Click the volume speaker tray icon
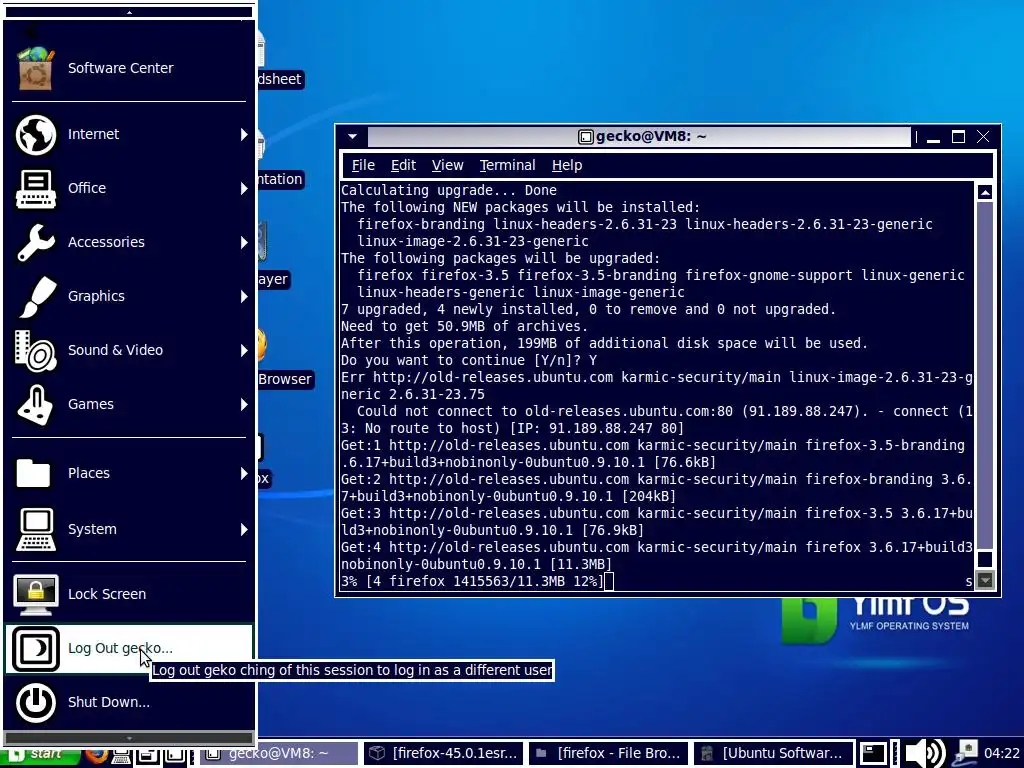Image resolution: width=1024 pixels, height=768 pixels. pyautogui.click(x=925, y=754)
